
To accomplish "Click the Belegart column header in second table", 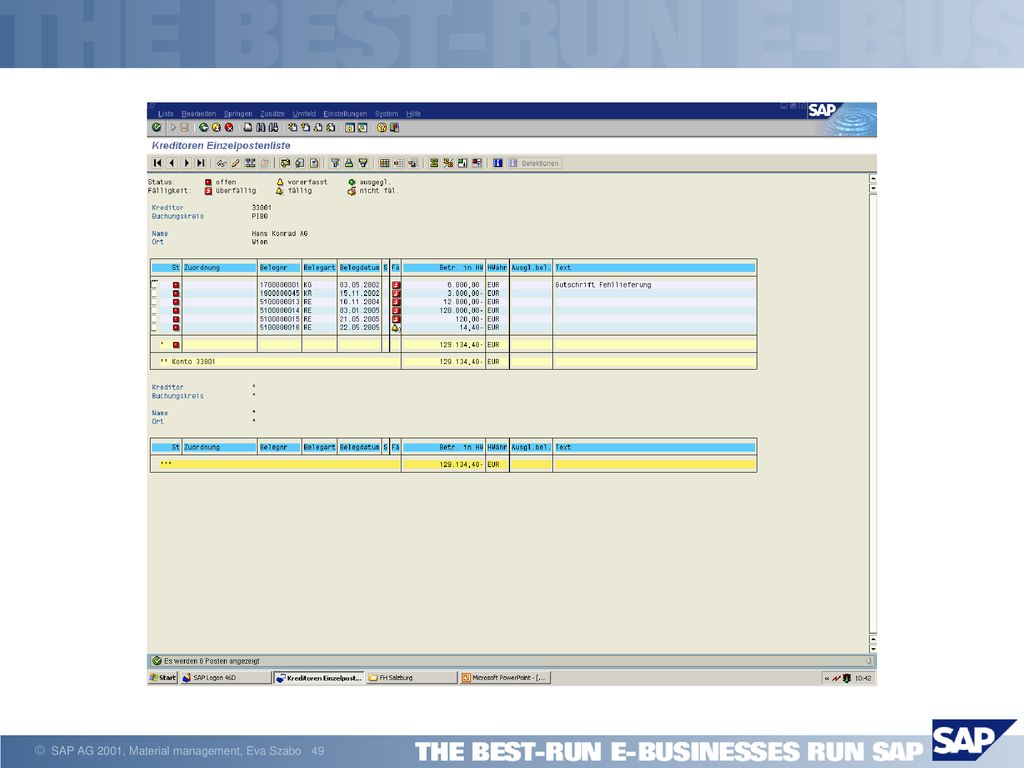I will 319,447.
